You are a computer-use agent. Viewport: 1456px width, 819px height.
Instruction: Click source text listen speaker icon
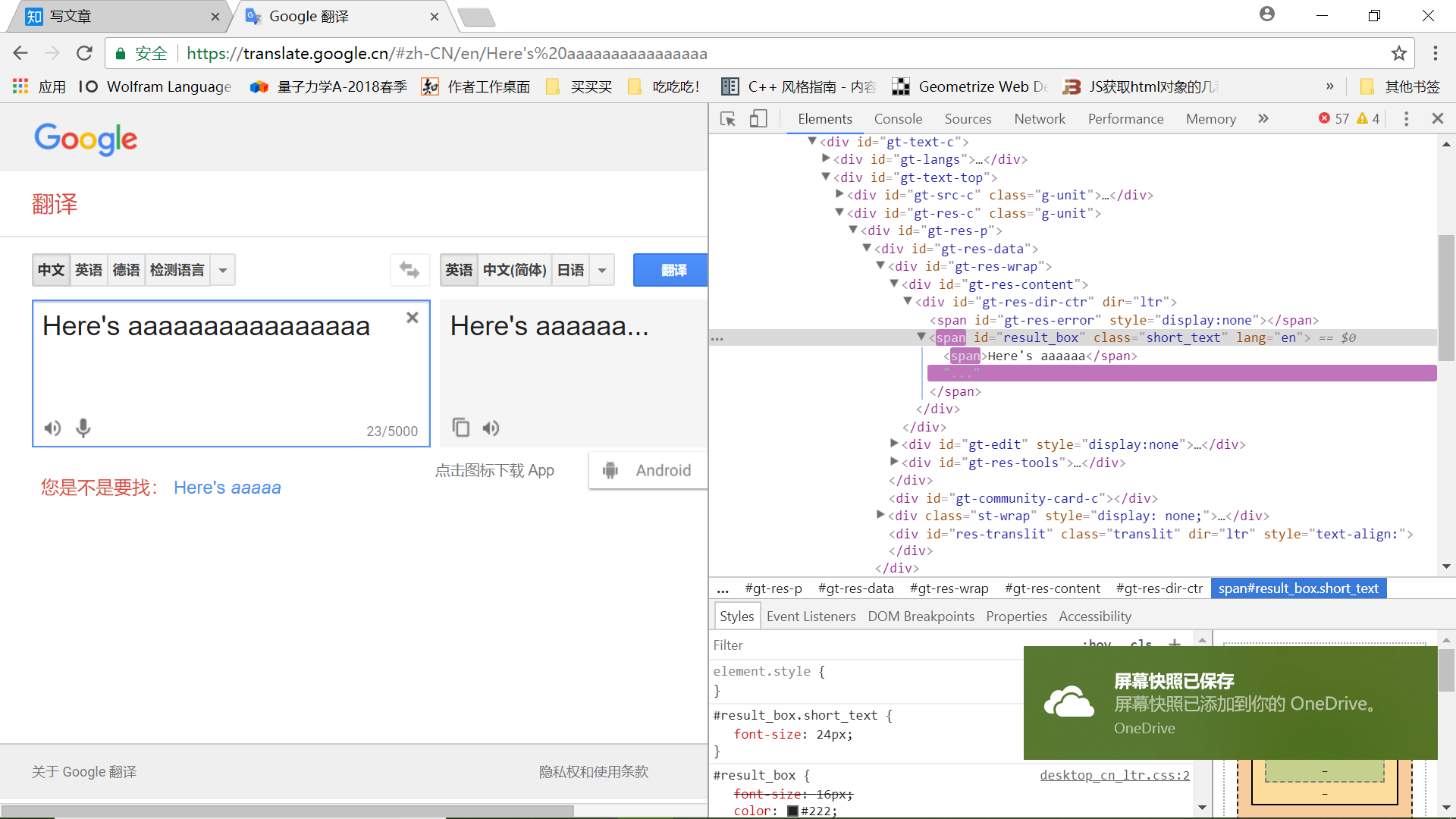point(52,428)
